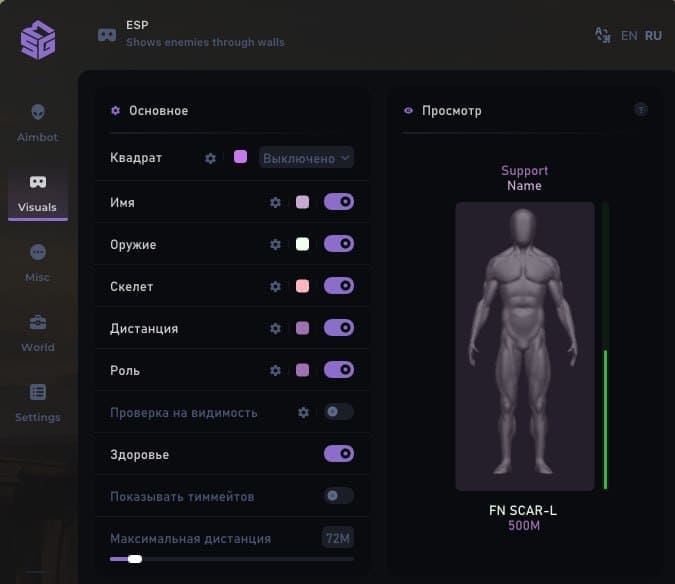Open settings gear for Скелет
The image size is (675, 584).
(x=275, y=287)
